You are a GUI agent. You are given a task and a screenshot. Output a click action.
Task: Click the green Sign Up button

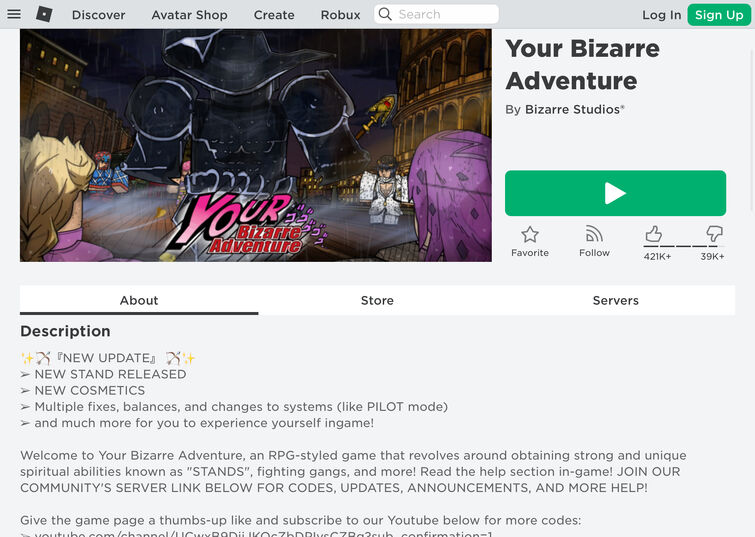(719, 15)
